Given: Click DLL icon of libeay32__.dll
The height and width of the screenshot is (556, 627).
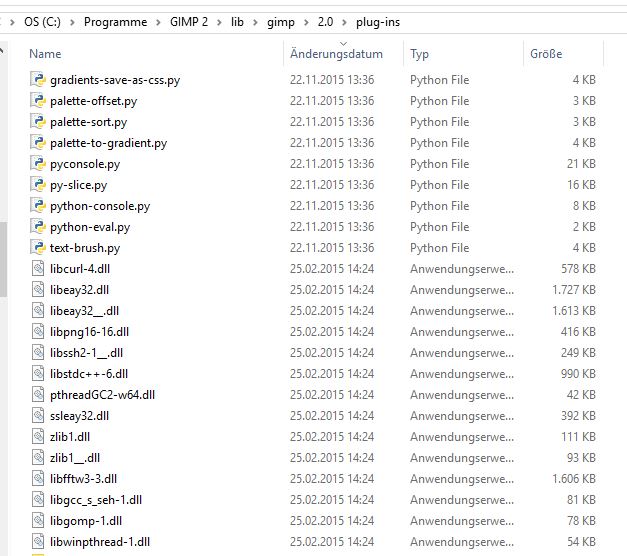Looking at the screenshot, I should 38,310.
